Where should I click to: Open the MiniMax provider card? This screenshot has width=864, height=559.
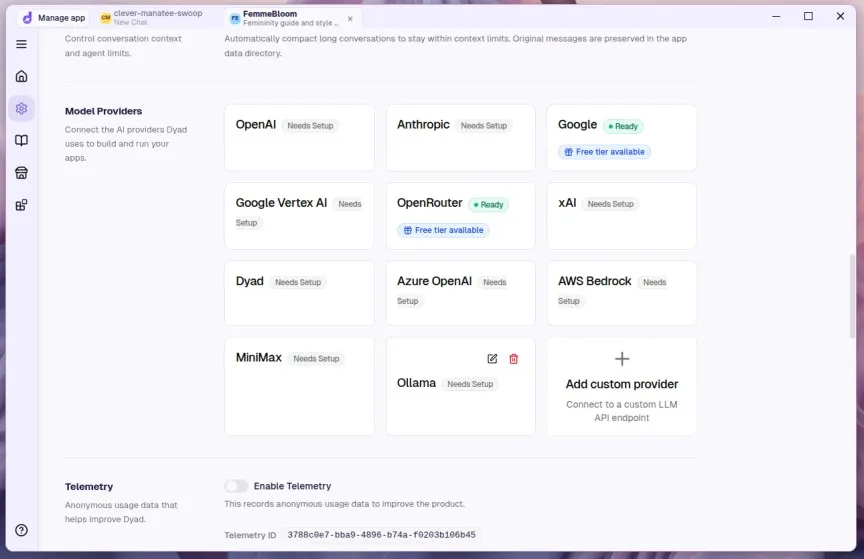pyautogui.click(x=299, y=386)
